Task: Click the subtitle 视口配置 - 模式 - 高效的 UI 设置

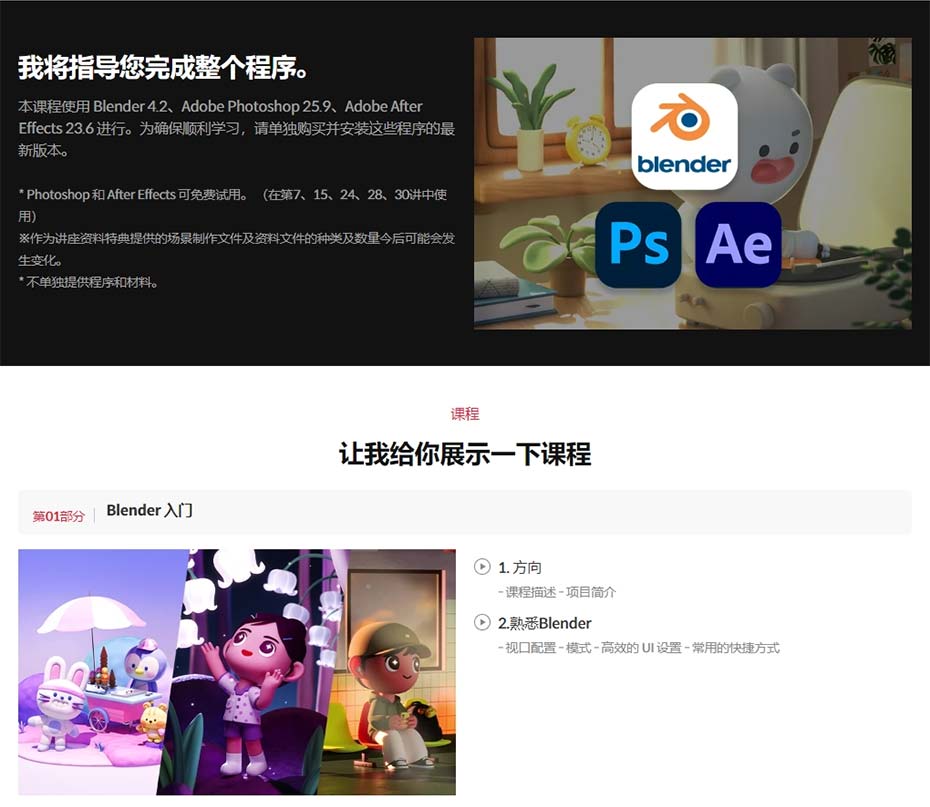Action: 639,647
